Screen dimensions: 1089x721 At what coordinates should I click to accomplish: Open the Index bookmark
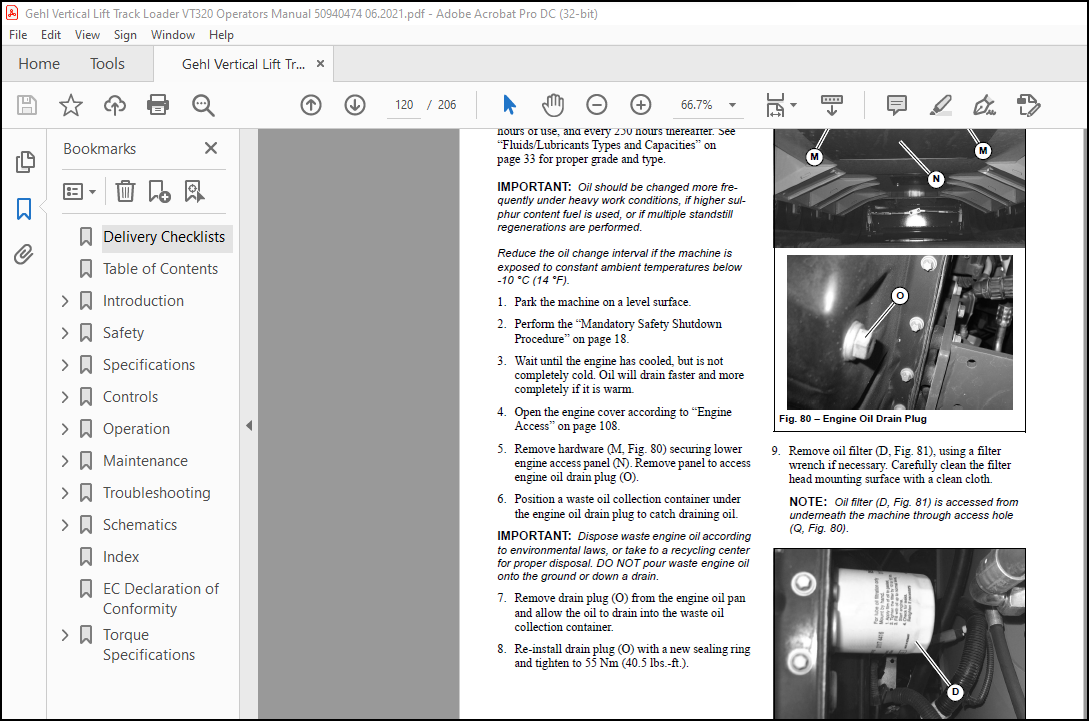121,557
